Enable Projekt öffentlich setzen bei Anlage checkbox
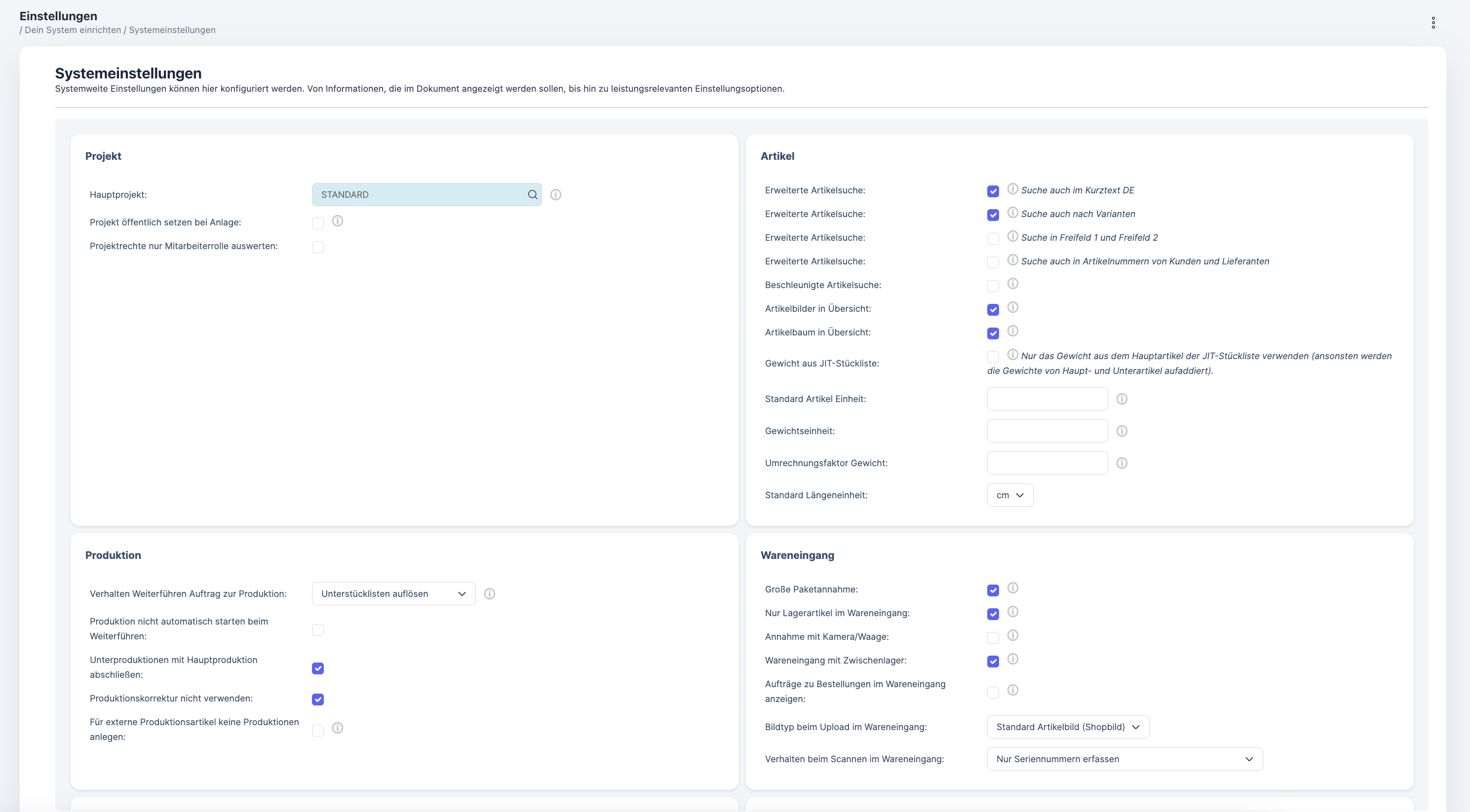This screenshot has width=1470, height=812. [x=318, y=223]
